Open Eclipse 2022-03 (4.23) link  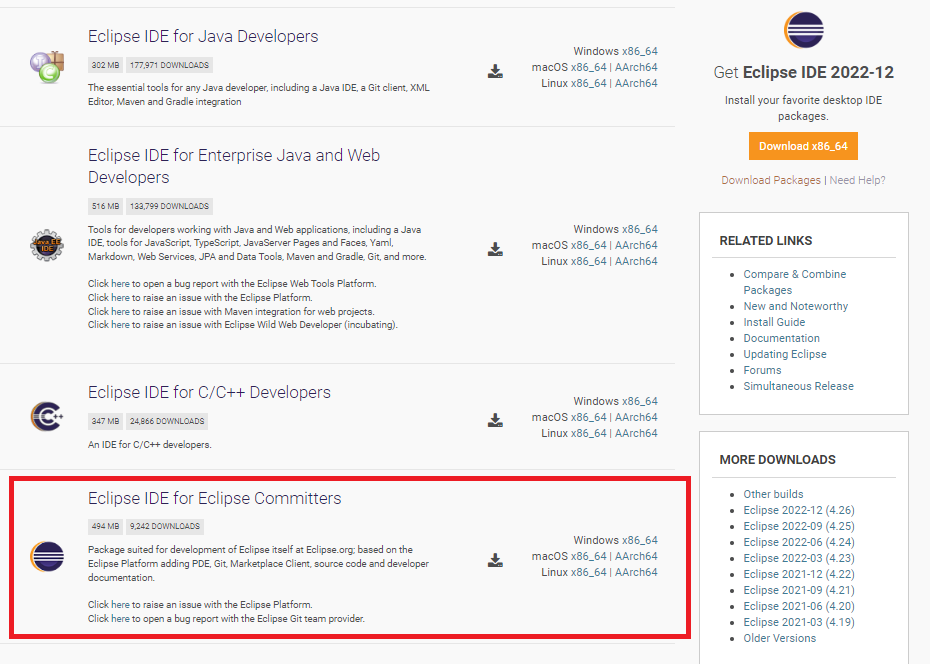coord(799,558)
